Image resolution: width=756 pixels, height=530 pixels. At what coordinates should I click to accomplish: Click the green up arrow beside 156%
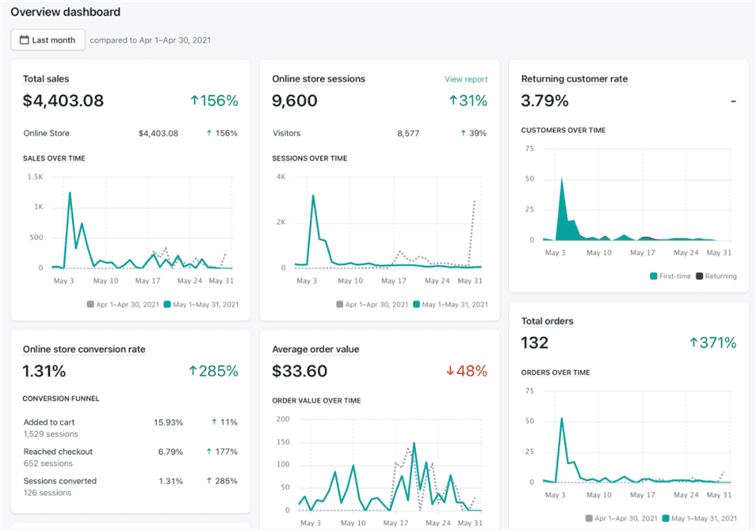pos(193,101)
